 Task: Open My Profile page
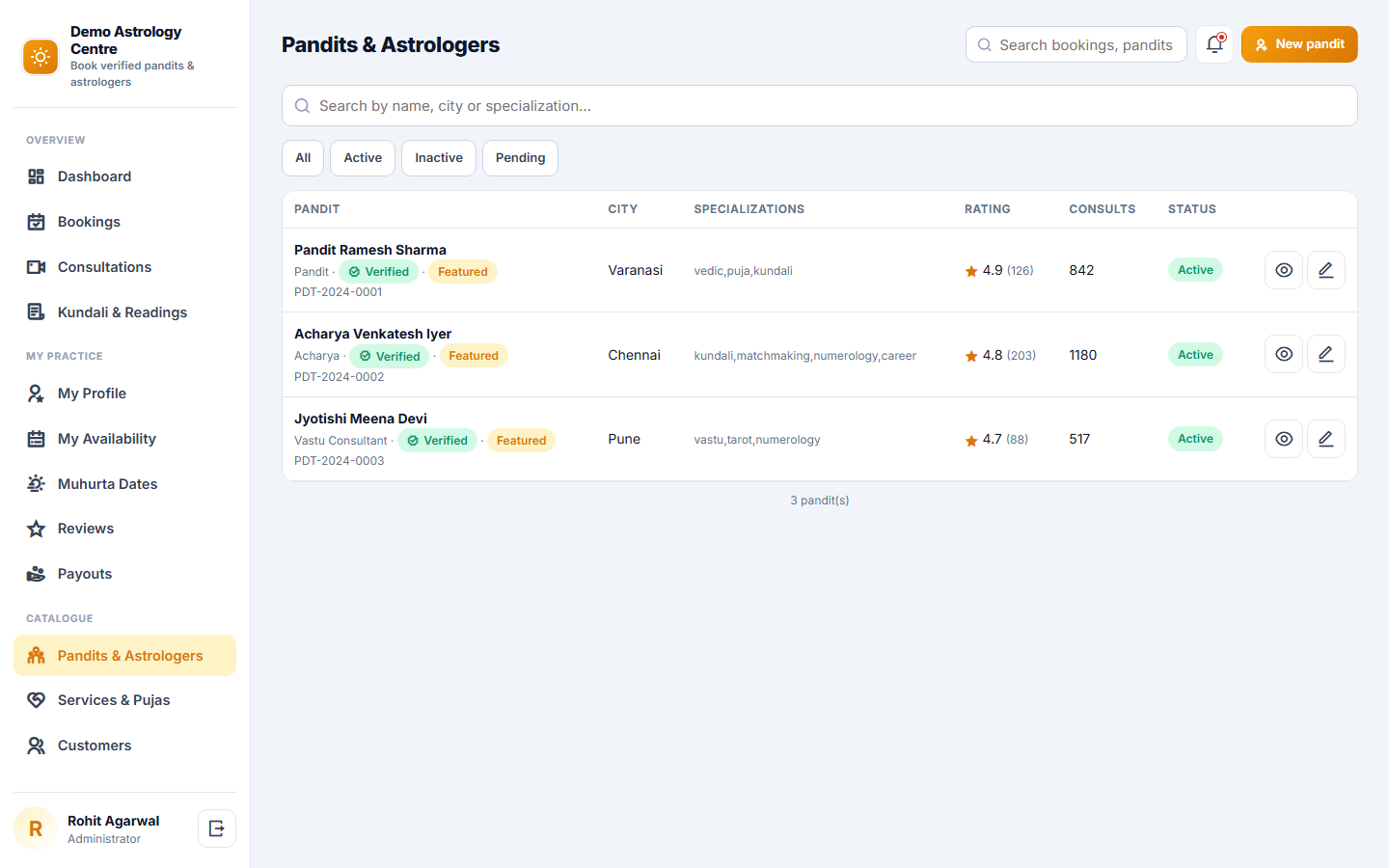point(125,393)
